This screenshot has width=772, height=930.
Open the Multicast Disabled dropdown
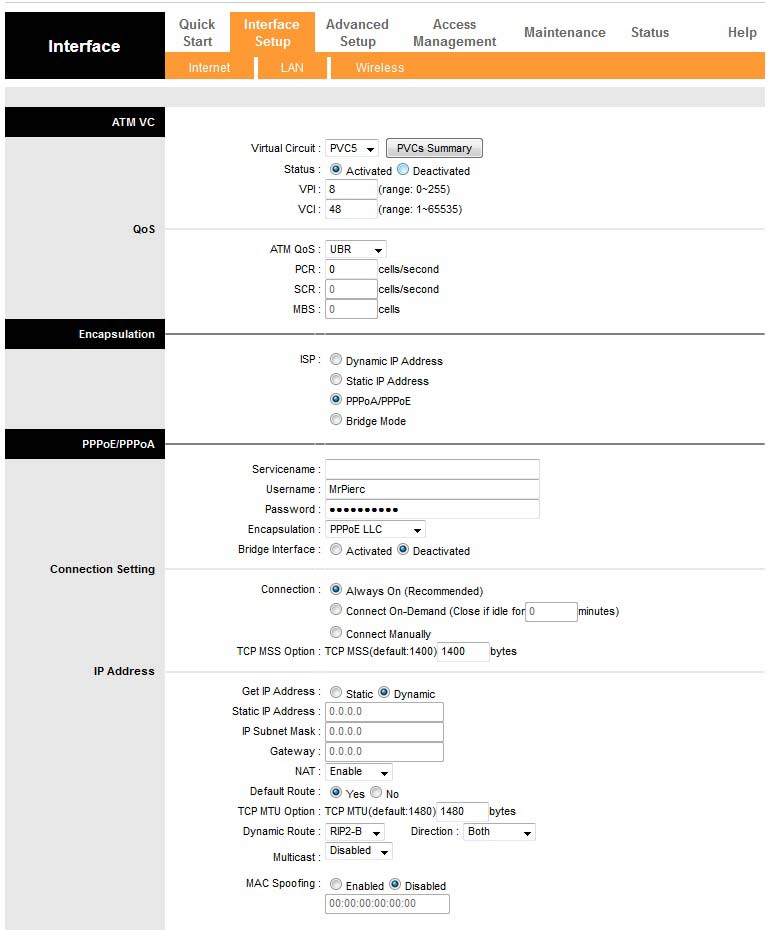359,851
